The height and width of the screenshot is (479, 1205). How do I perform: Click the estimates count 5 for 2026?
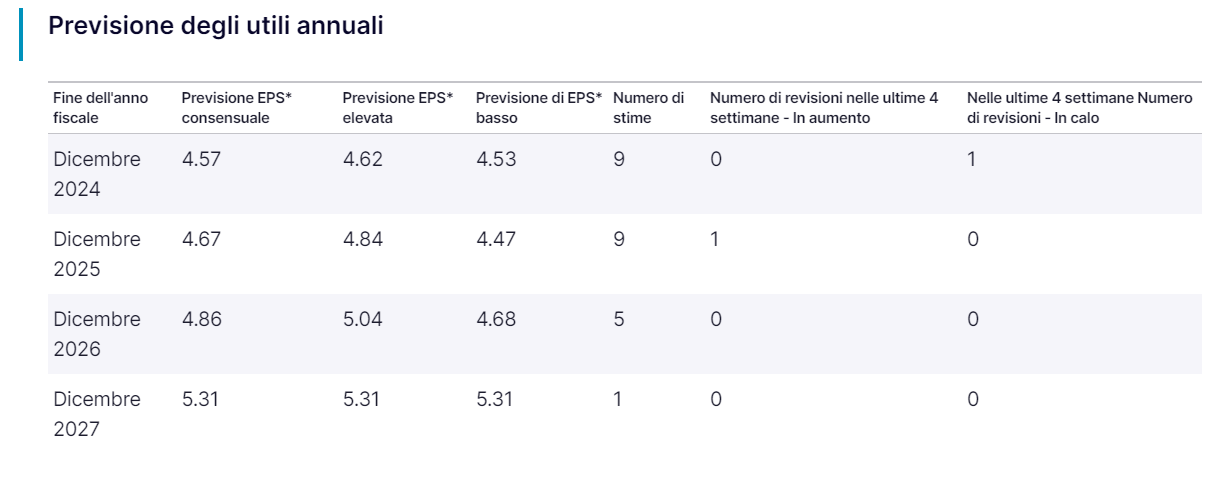click(619, 319)
